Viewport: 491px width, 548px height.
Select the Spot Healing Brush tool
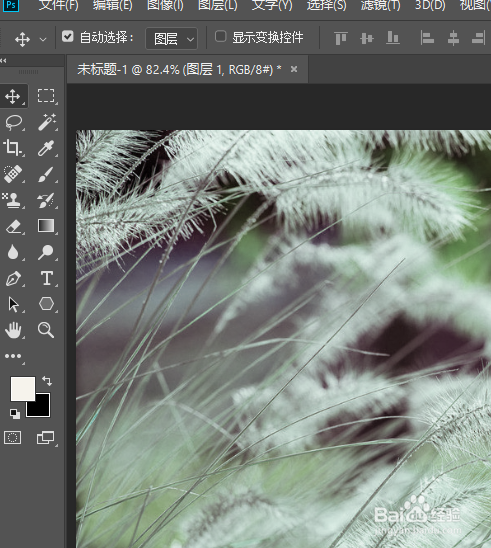13,174
